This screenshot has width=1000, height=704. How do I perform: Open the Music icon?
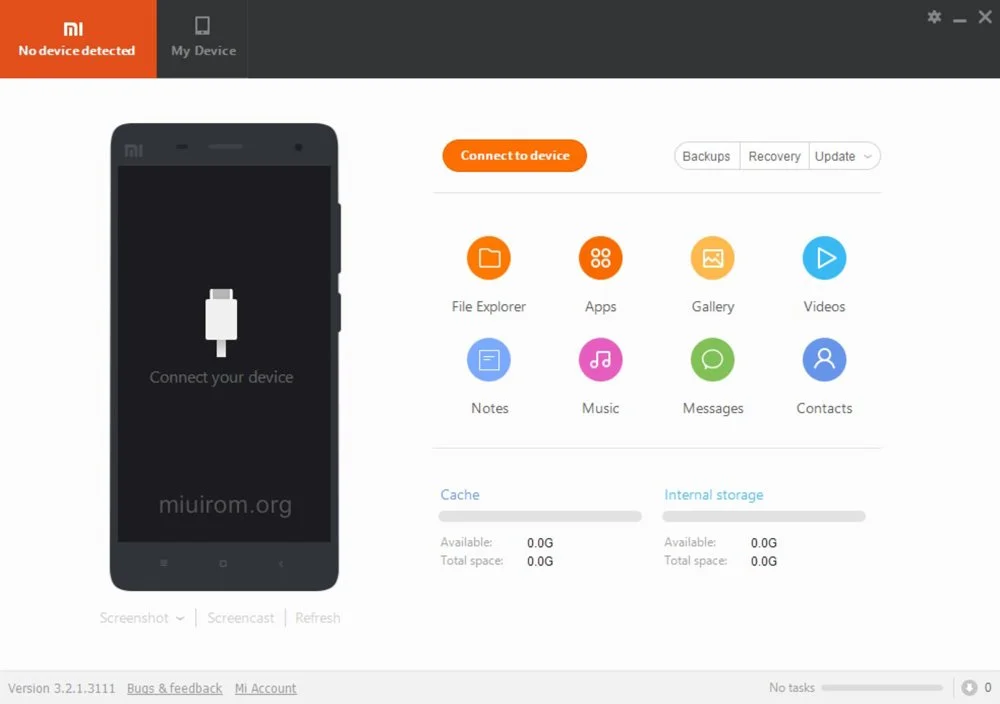pos(600,360)
